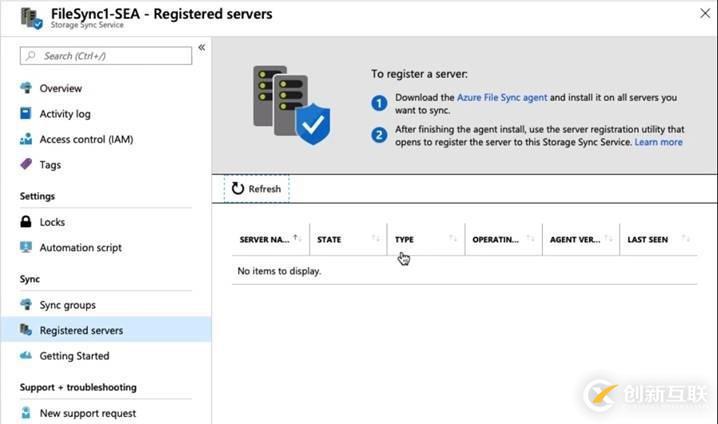This screenshot has width=718, height=424.
Task: Click in the Search (Ctrl+/) field
Action: 106,56
